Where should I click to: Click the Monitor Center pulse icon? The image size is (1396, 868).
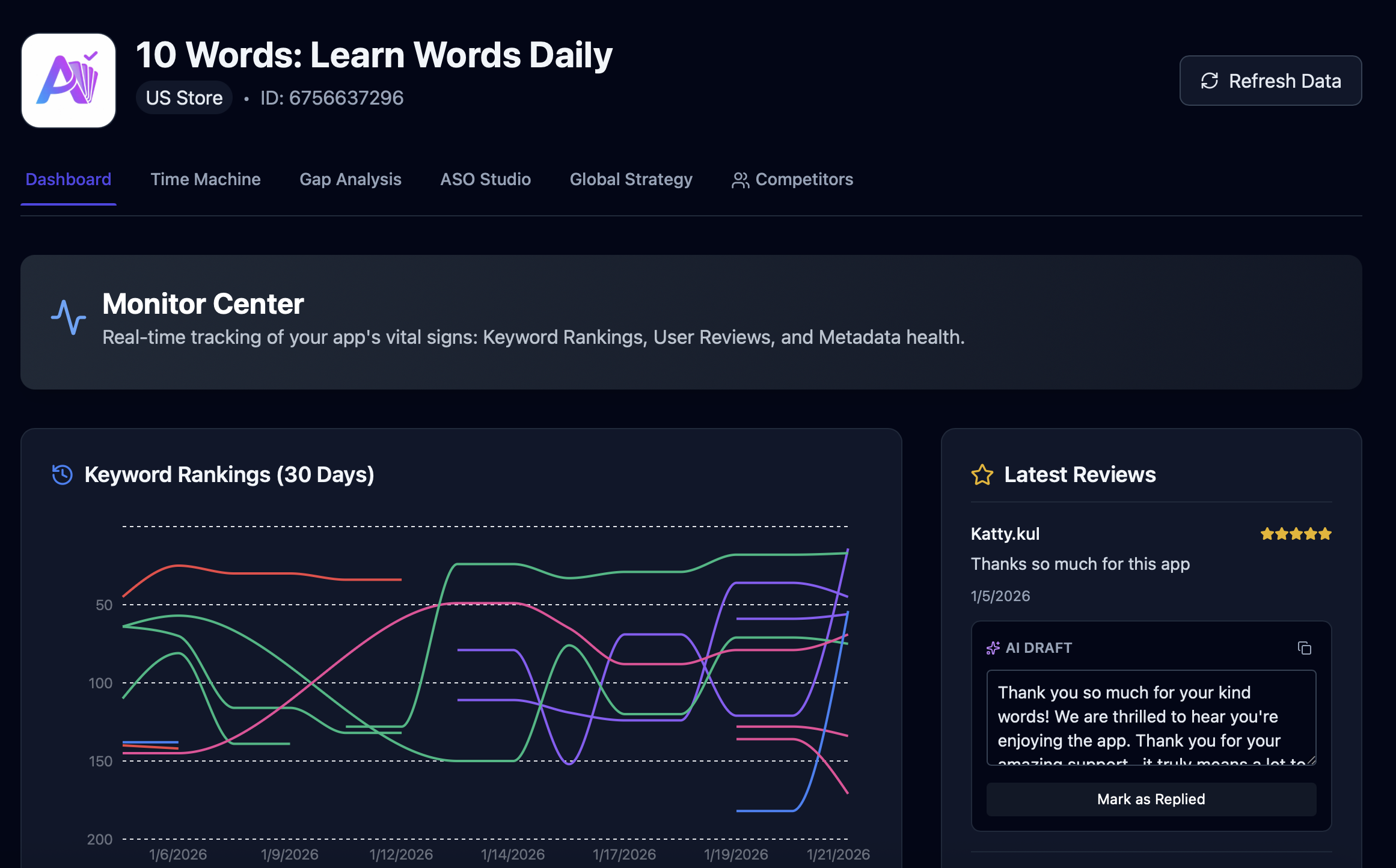tap(69, 317)
